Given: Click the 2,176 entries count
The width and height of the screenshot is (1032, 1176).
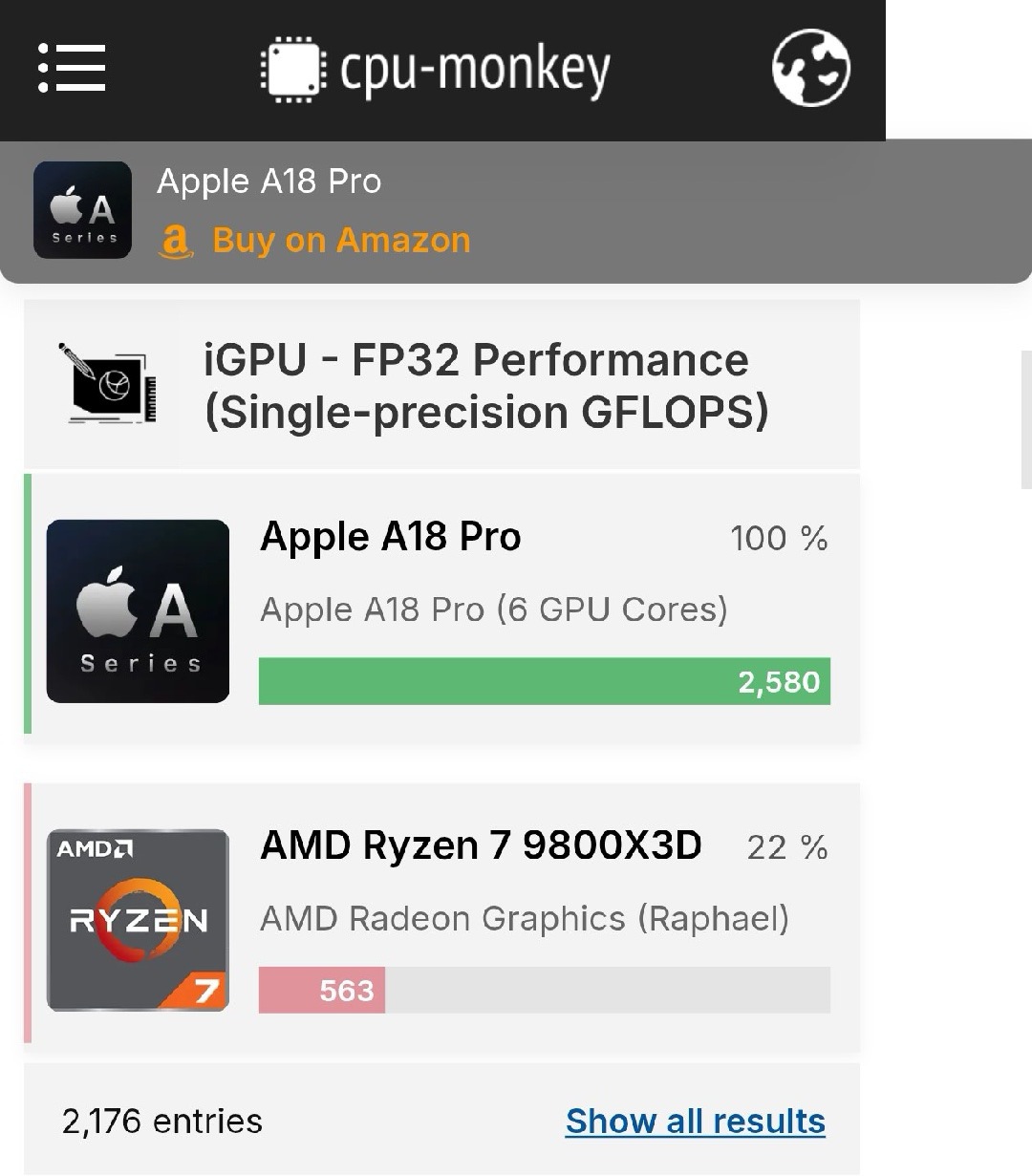Looking at the screenshot, I should pos(161,1121).
